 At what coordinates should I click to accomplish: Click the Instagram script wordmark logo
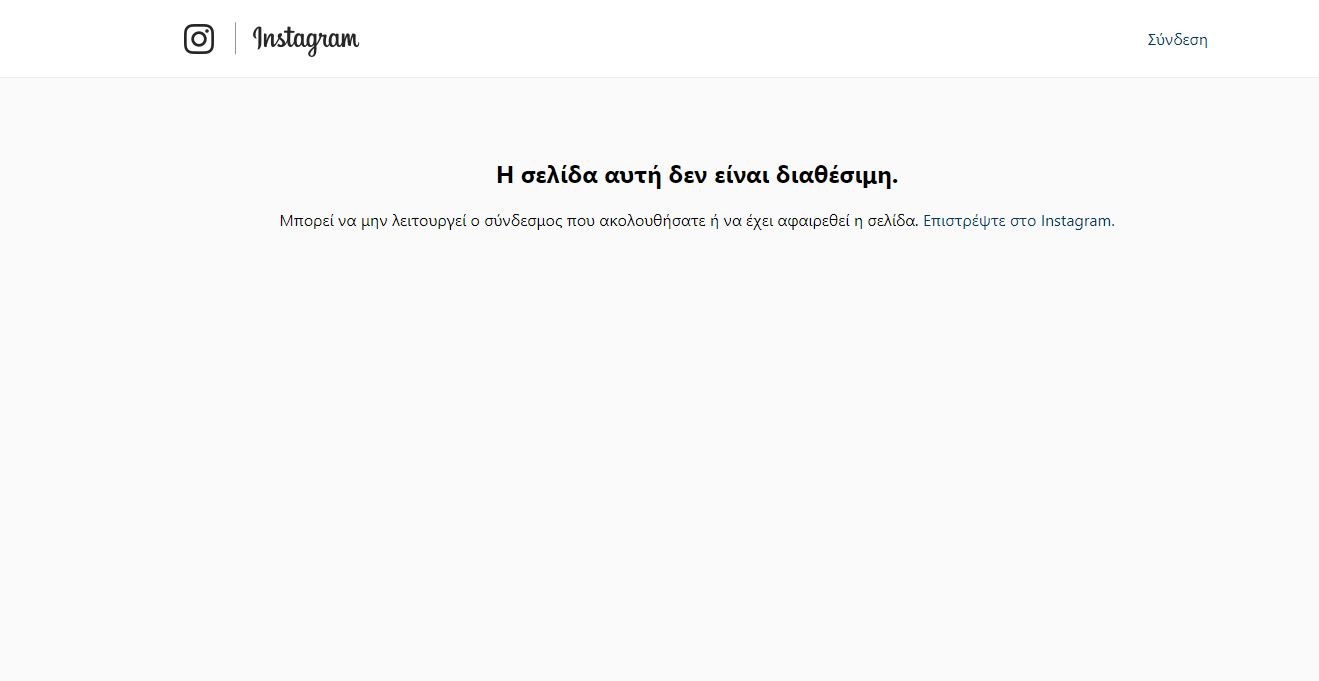(306, 39)
